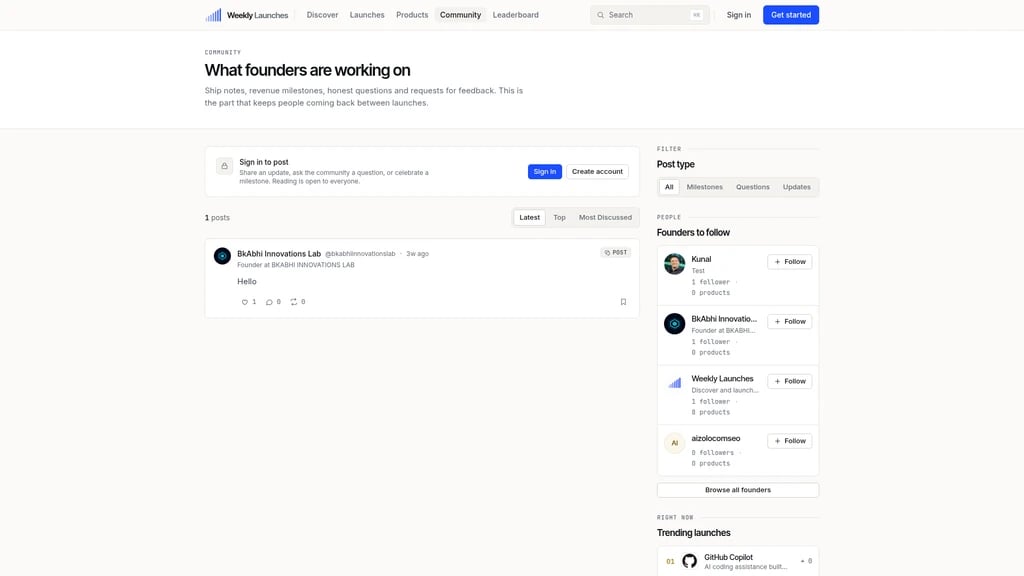Click the '1 posts' count text
This screenshot has width=1024, height=576.
[x=217, y=217]
